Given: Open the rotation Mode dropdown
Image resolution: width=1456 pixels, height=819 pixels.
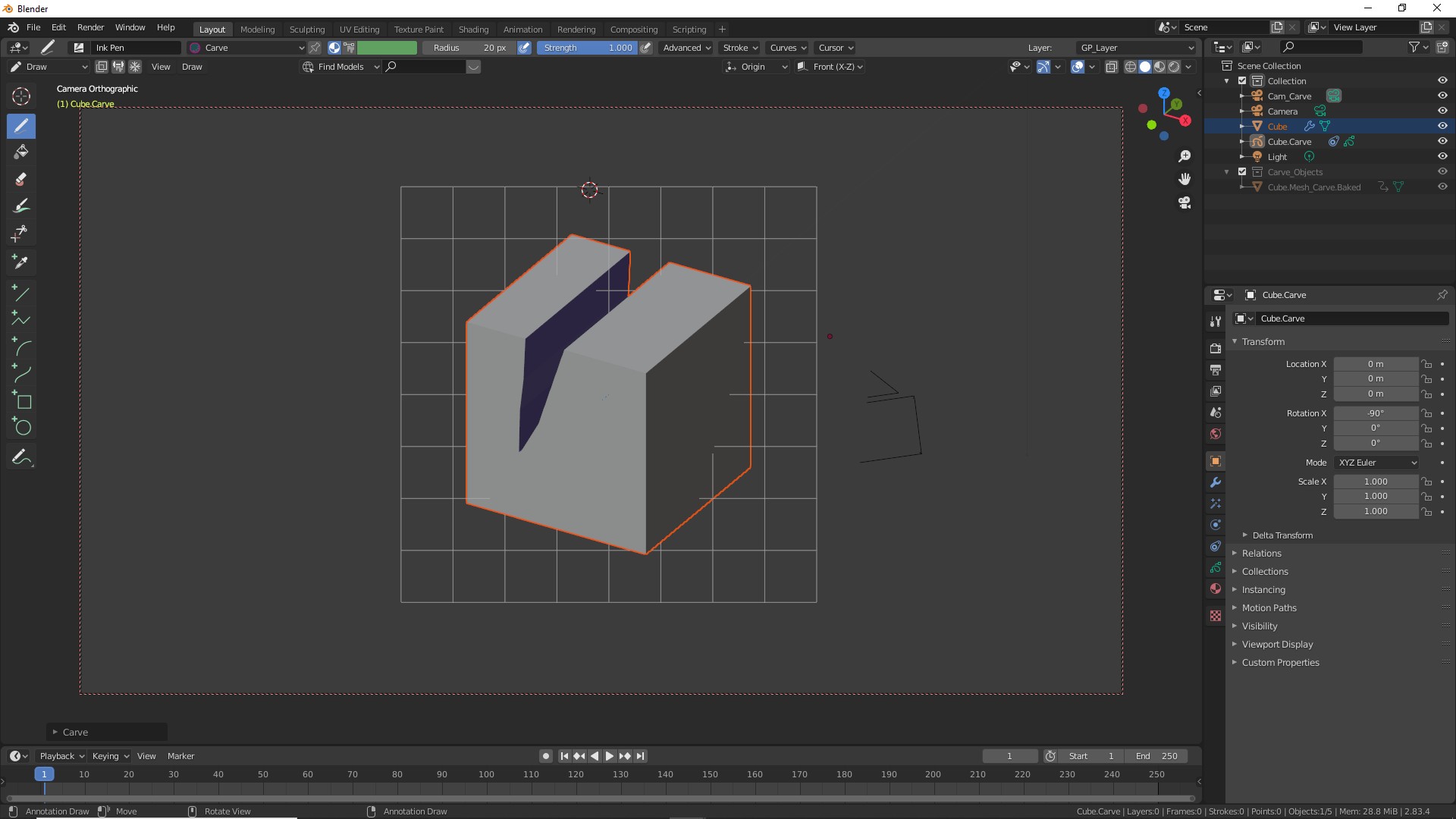Looking at the screenshot, I should click(x=1376, y=462).
